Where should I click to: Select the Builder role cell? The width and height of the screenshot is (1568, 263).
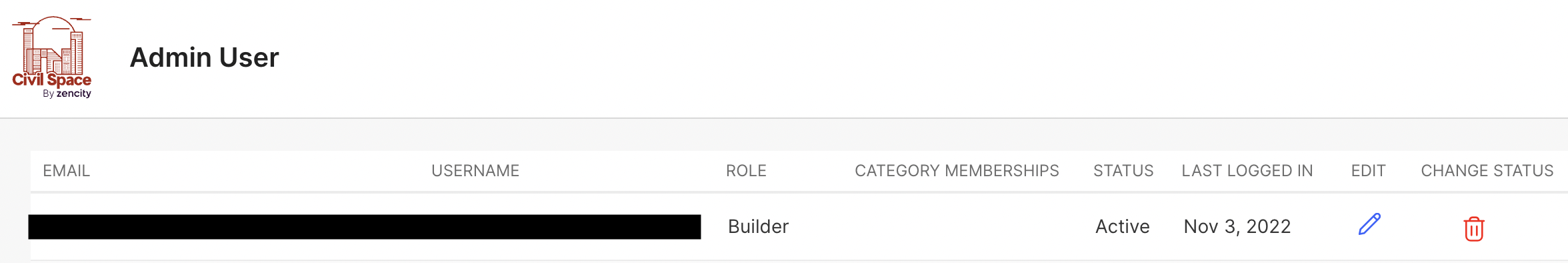(758, 227)
